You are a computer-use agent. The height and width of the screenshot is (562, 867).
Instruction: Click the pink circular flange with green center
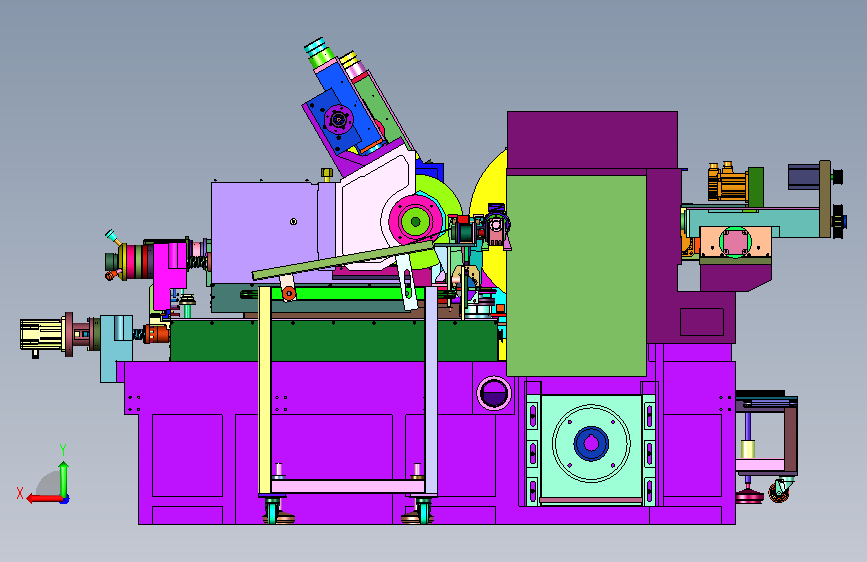416,221
